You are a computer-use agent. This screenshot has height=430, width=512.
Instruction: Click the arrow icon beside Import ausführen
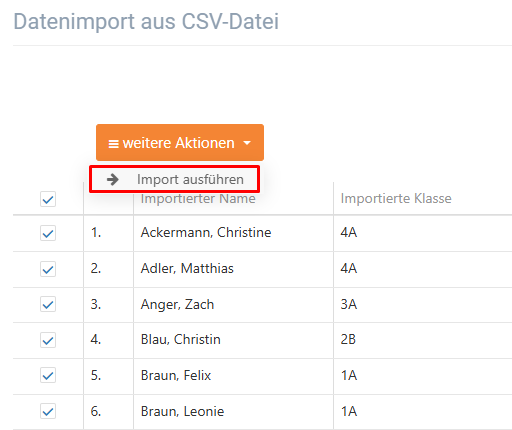pos(113,179)
